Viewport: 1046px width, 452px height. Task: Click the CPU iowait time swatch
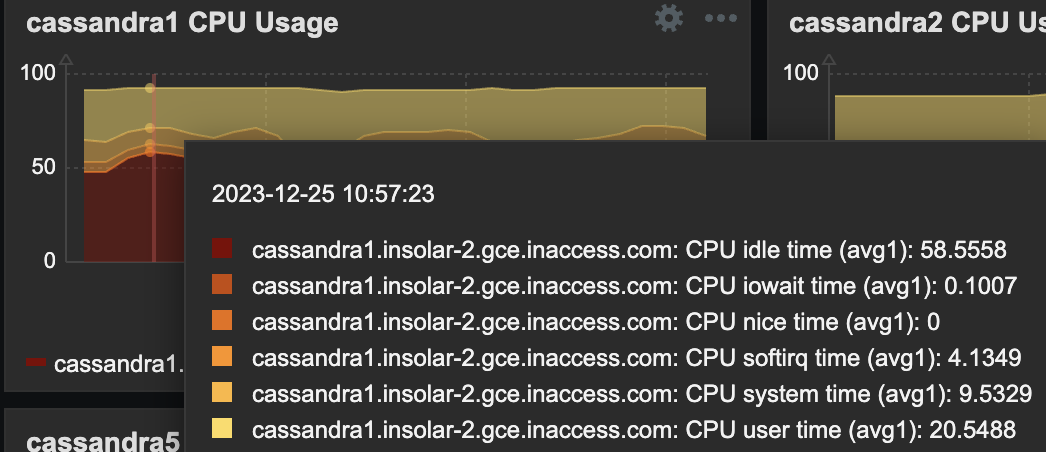pos(222,286)
